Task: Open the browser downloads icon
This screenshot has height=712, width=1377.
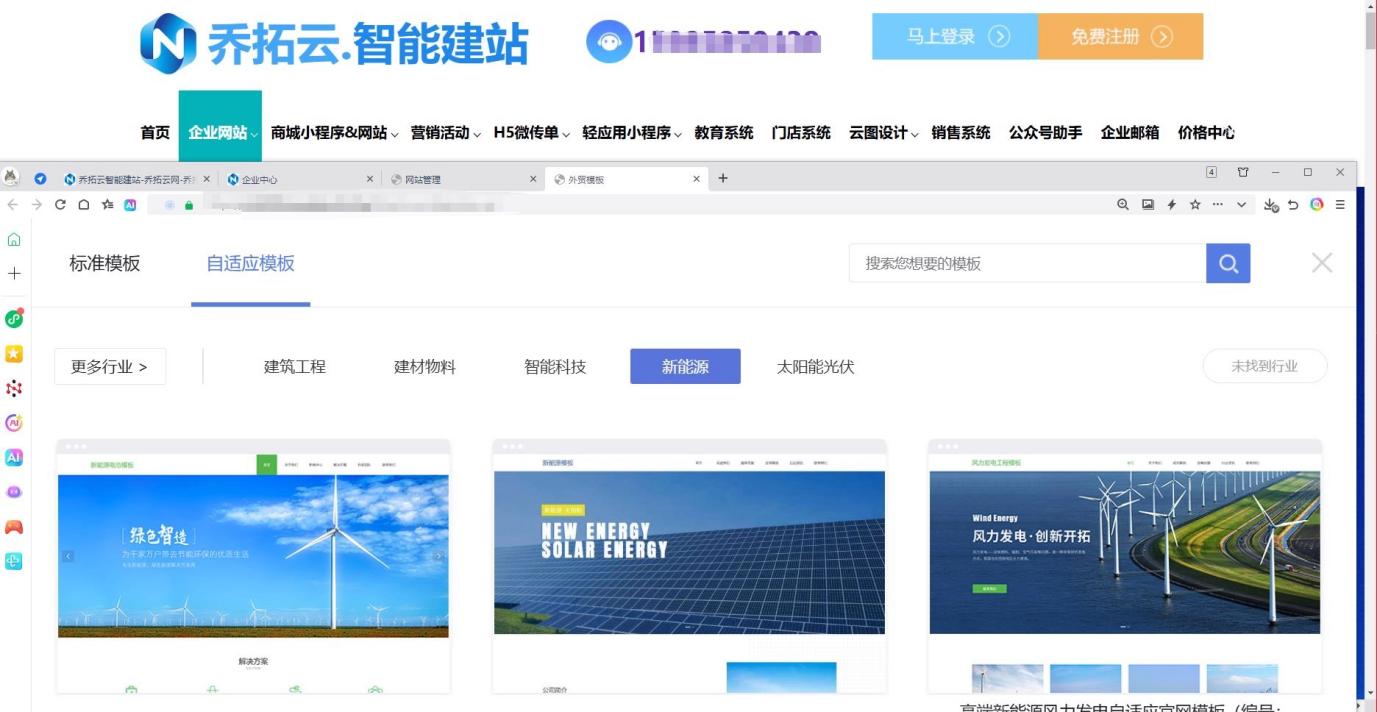Action: pos(1271,205)
